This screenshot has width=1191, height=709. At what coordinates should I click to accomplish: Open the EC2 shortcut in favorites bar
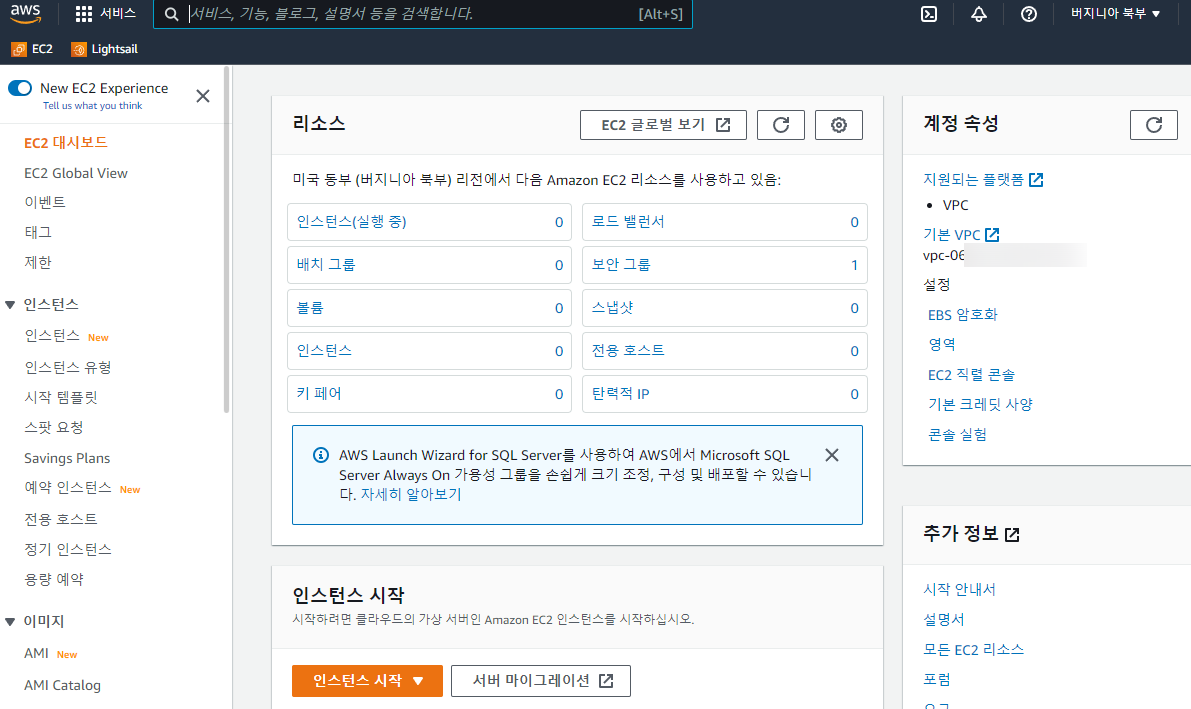pyautogui.click(x=32, y=49)
